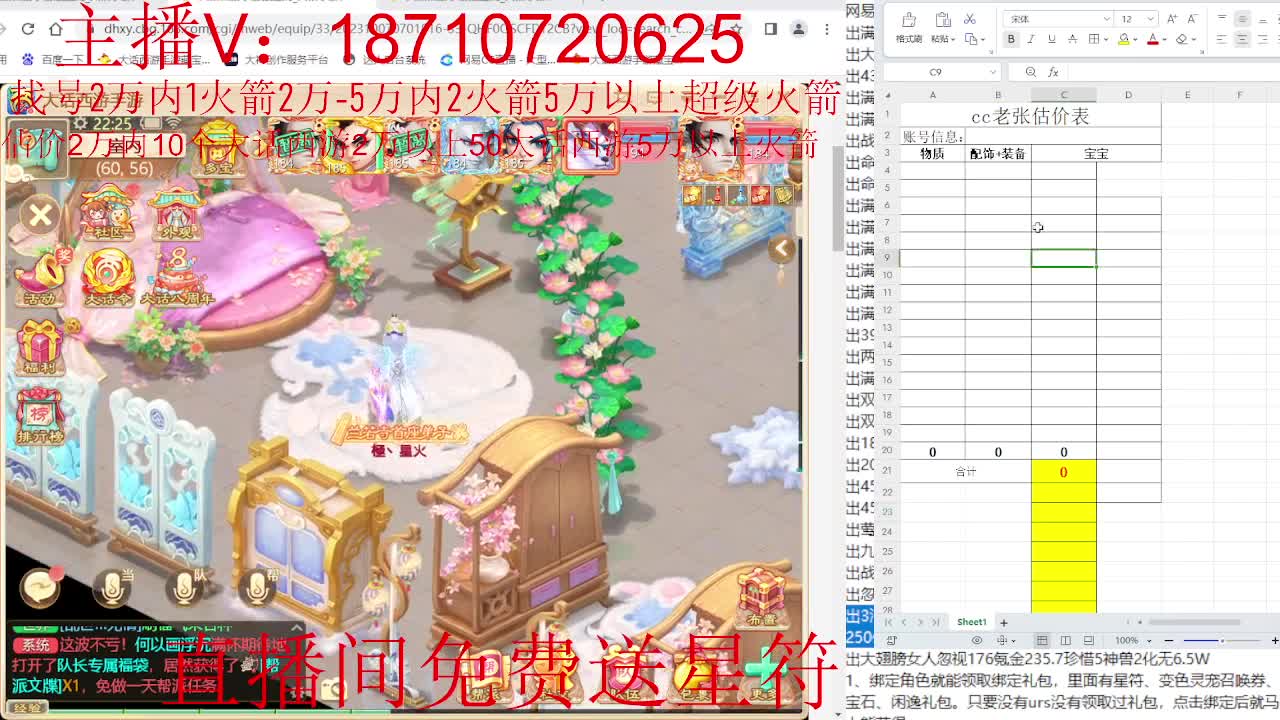Screen dimensions: 1280x720
Task: Open the 大话八周年 anniversary icon
Action: click(176, 278)
